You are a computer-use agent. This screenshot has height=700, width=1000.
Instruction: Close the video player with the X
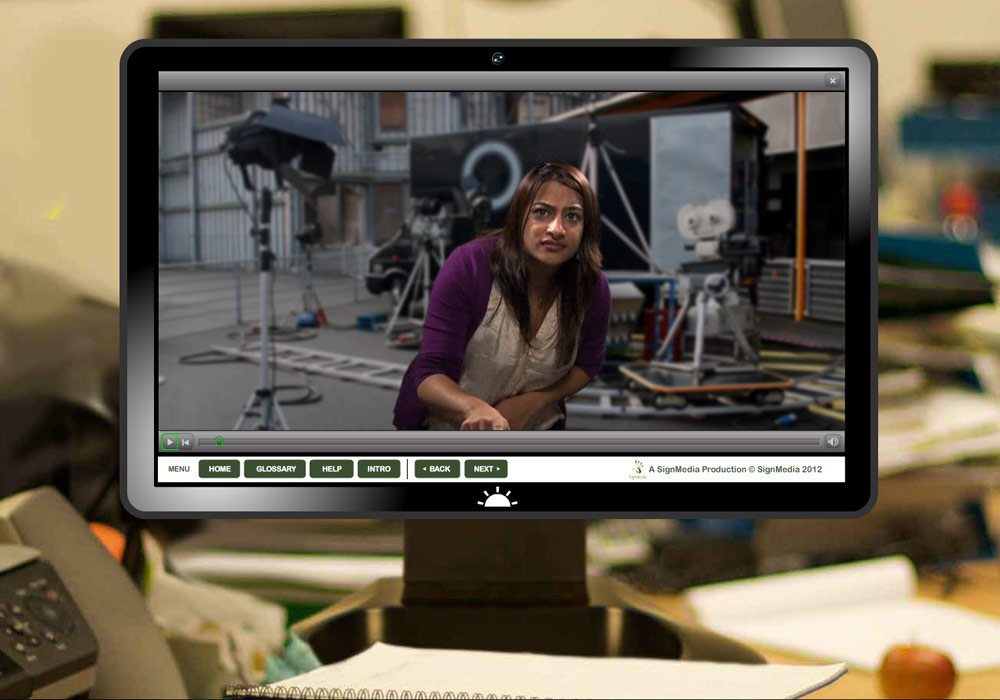click(x=832, y=81)
